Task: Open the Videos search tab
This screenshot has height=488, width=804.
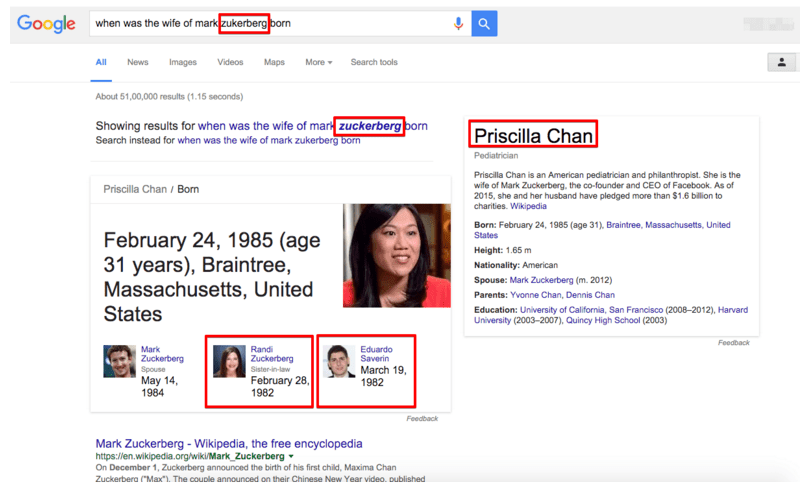Action: [x=230, y=62]
